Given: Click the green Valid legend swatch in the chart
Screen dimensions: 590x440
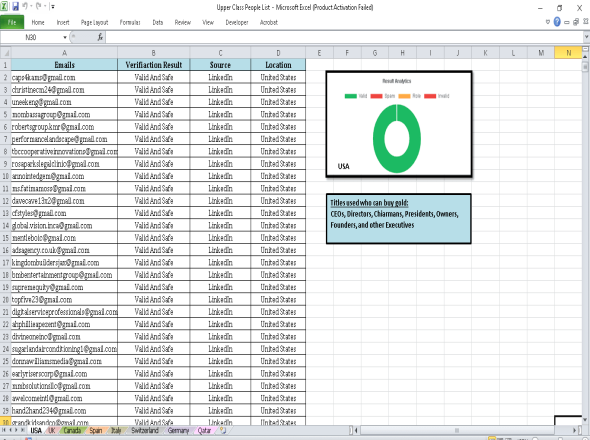Looking at the screenshot, I should click(351, 96).
